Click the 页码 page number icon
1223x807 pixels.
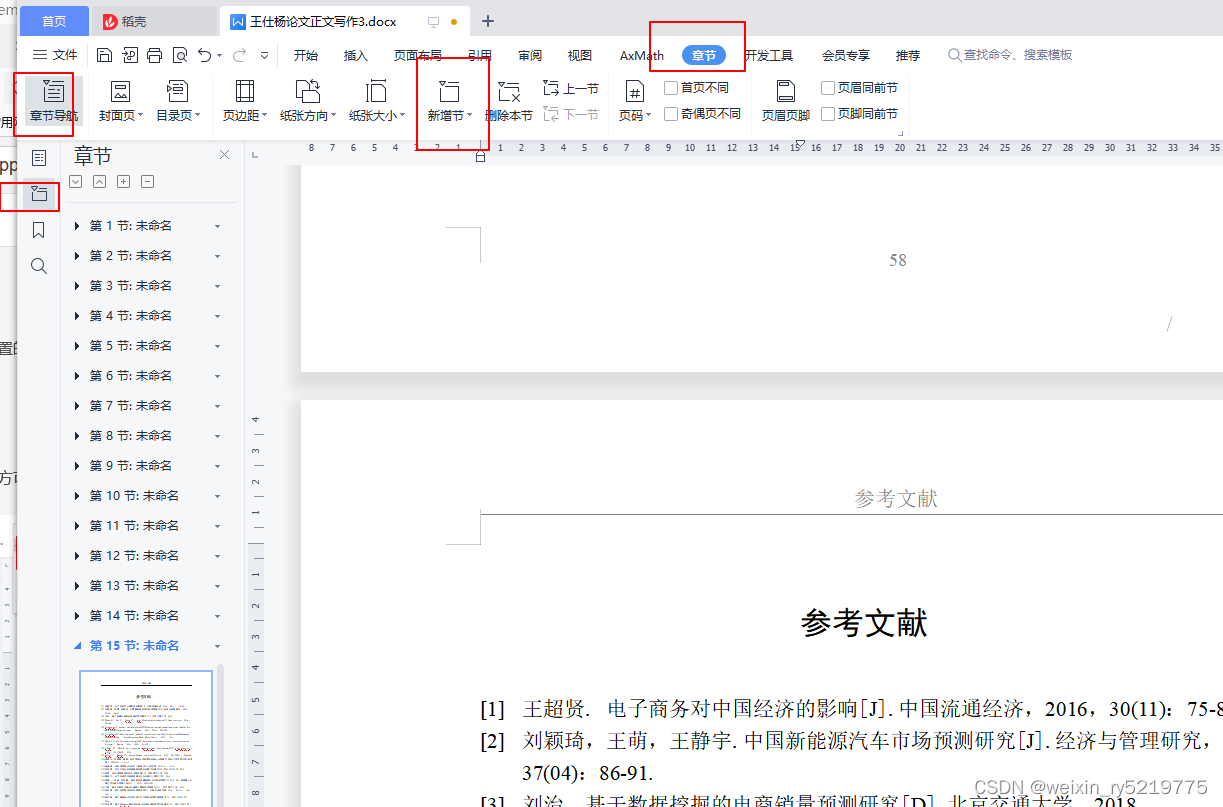tap(634, 92)
